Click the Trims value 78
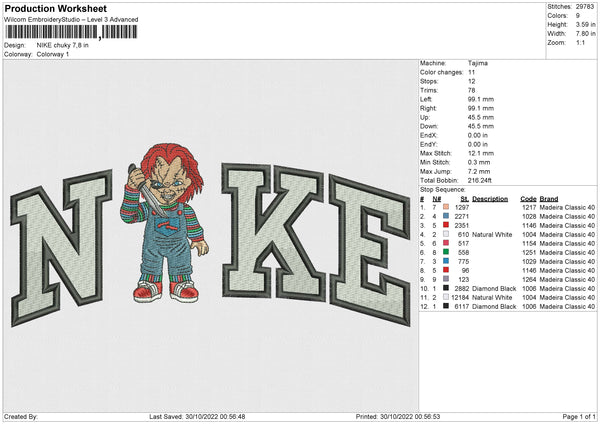The width and height of the screenshot is (600, 424). (x=471, y=90)
